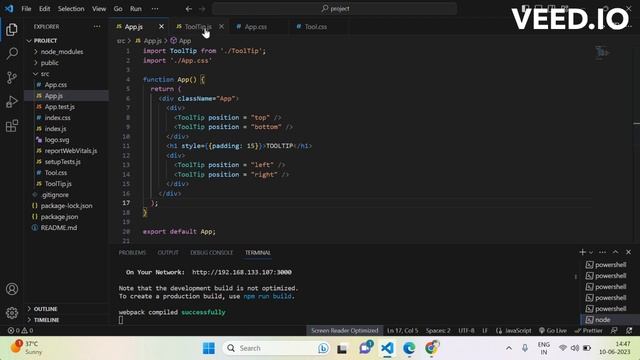Open the Accounts menu icon

[12, 289]
